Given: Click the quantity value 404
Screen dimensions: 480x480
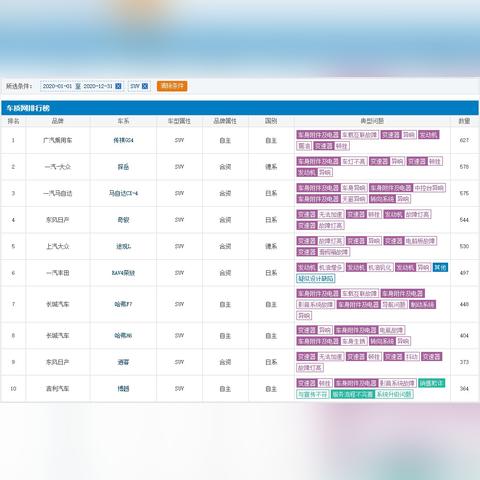Looking at the screenshot, I should 464,335.
